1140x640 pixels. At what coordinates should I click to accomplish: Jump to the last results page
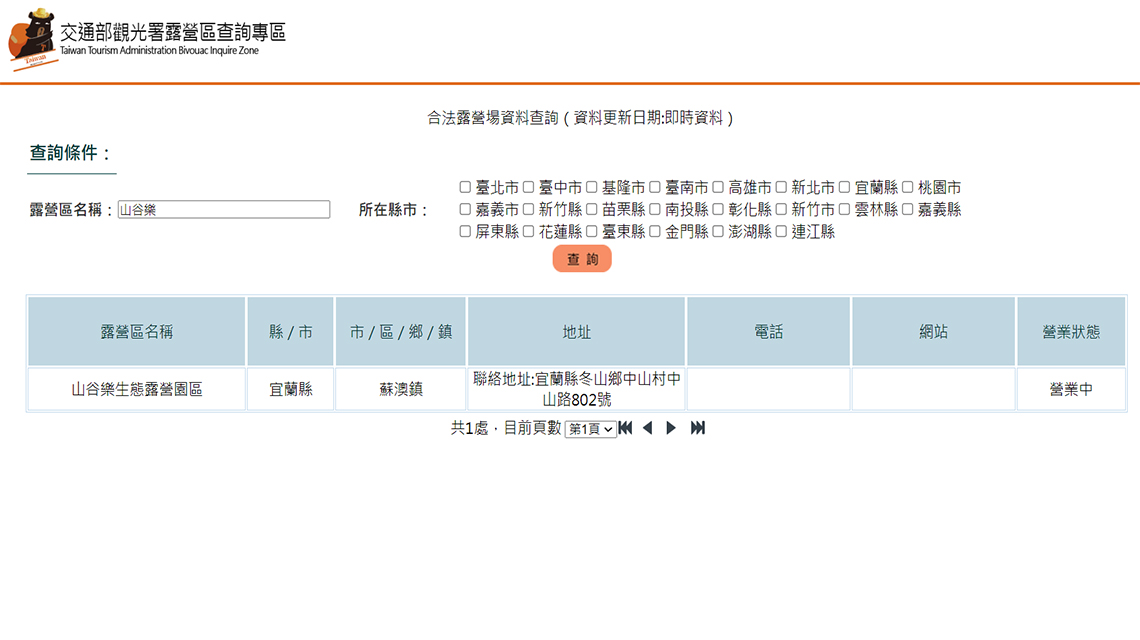[x=698, y=428]
